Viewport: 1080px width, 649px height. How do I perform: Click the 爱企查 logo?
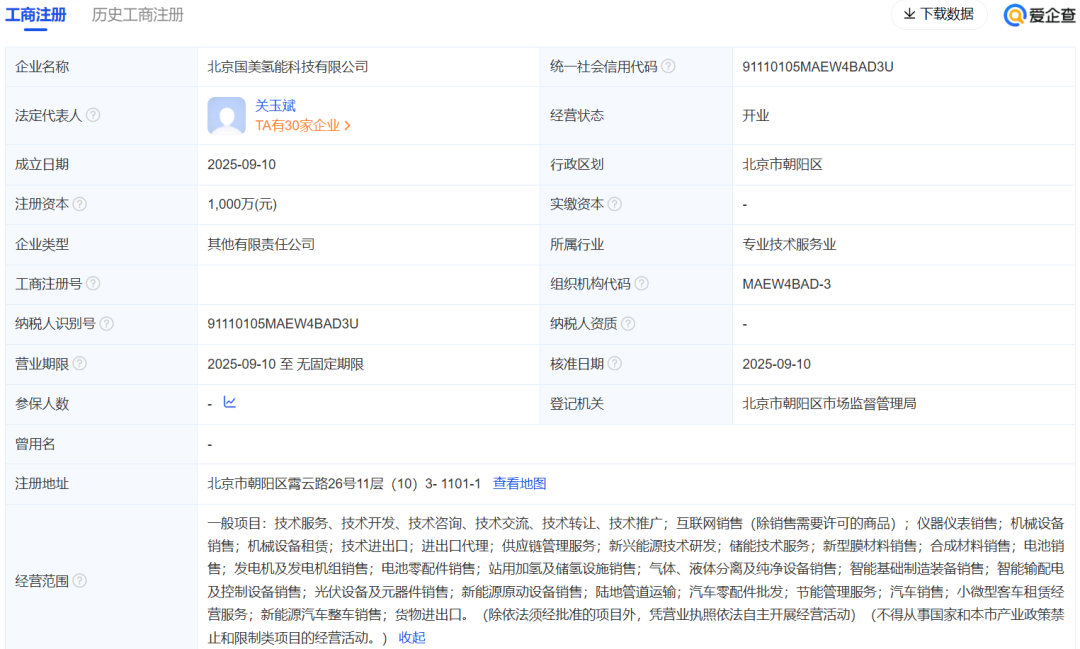(x=1039, y=15)
